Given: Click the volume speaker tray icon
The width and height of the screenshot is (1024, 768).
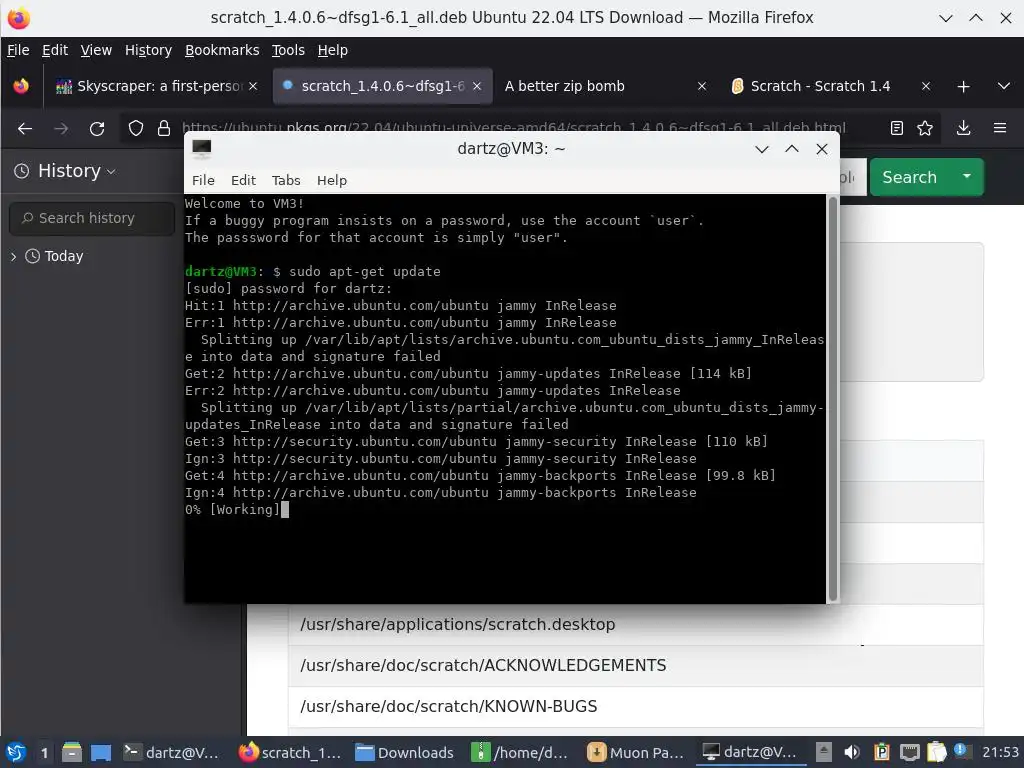Looking at the screenshot, I should coord(852,752).
